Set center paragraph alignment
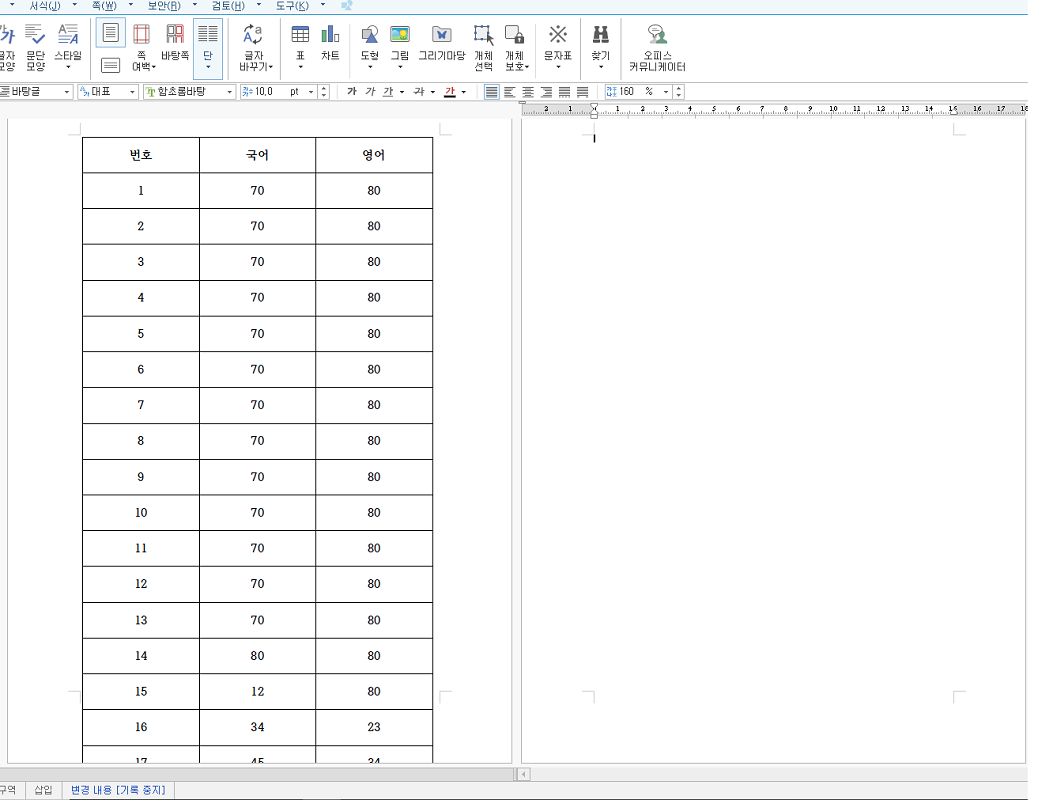Screen dimensions: 1038x800 (528, 91)
